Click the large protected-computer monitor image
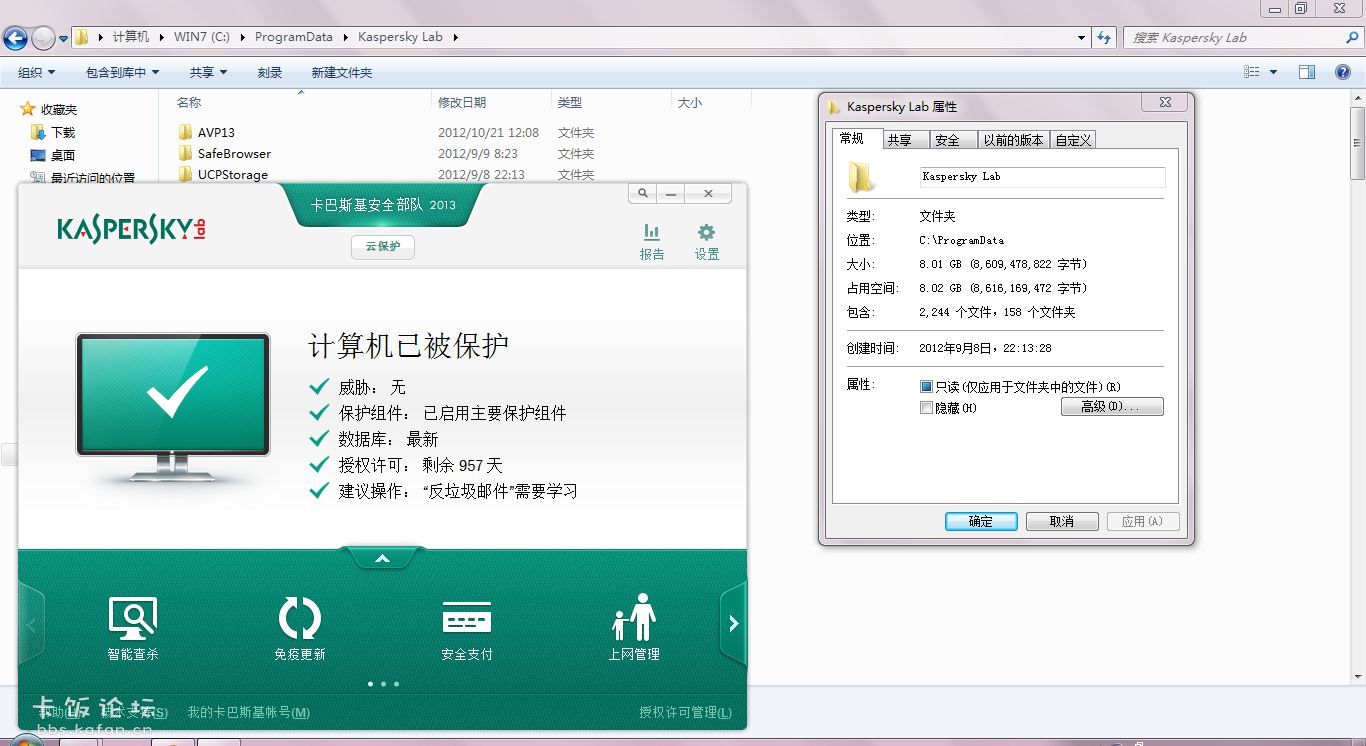This screenshot has width=1366, height=746. 173,408
